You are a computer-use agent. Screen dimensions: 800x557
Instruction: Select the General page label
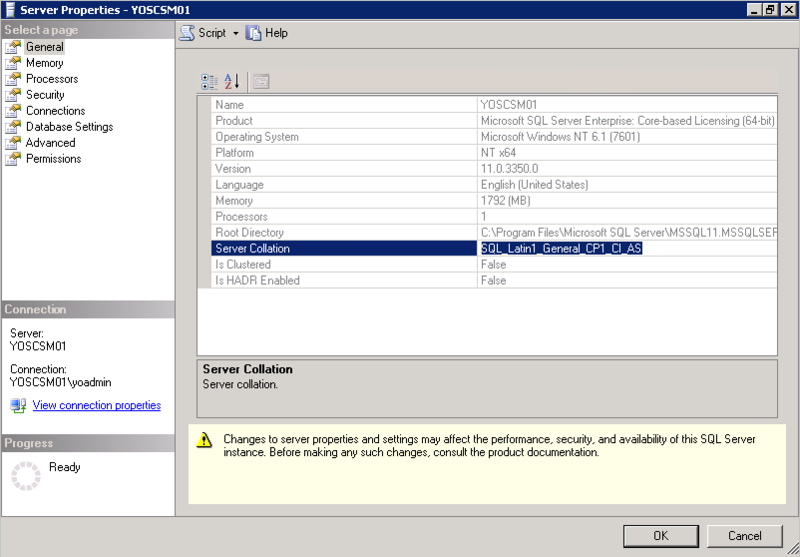pyautogui.click(x=45, y=47)
